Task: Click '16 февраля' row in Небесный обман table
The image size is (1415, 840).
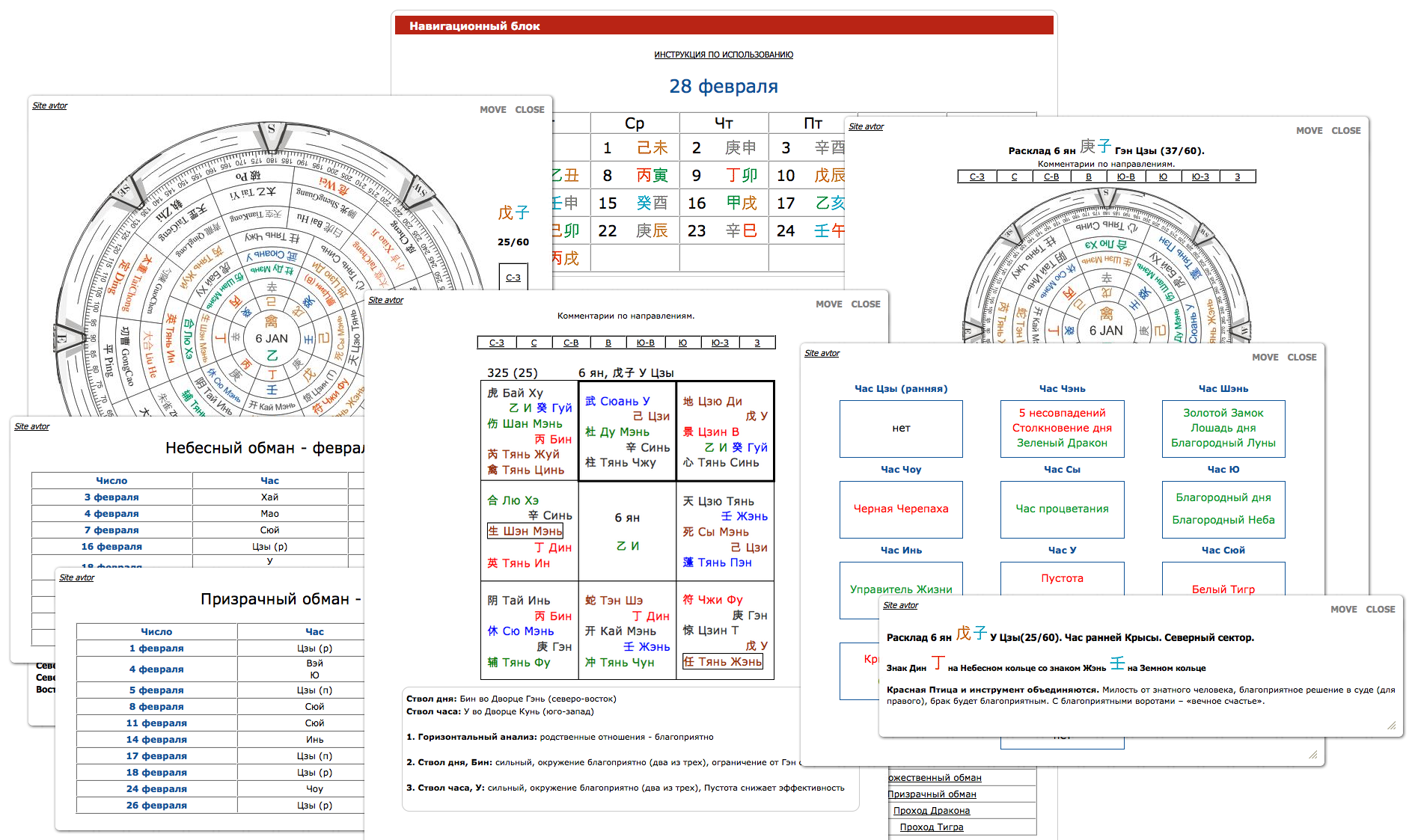Action: tap(198, 547)
